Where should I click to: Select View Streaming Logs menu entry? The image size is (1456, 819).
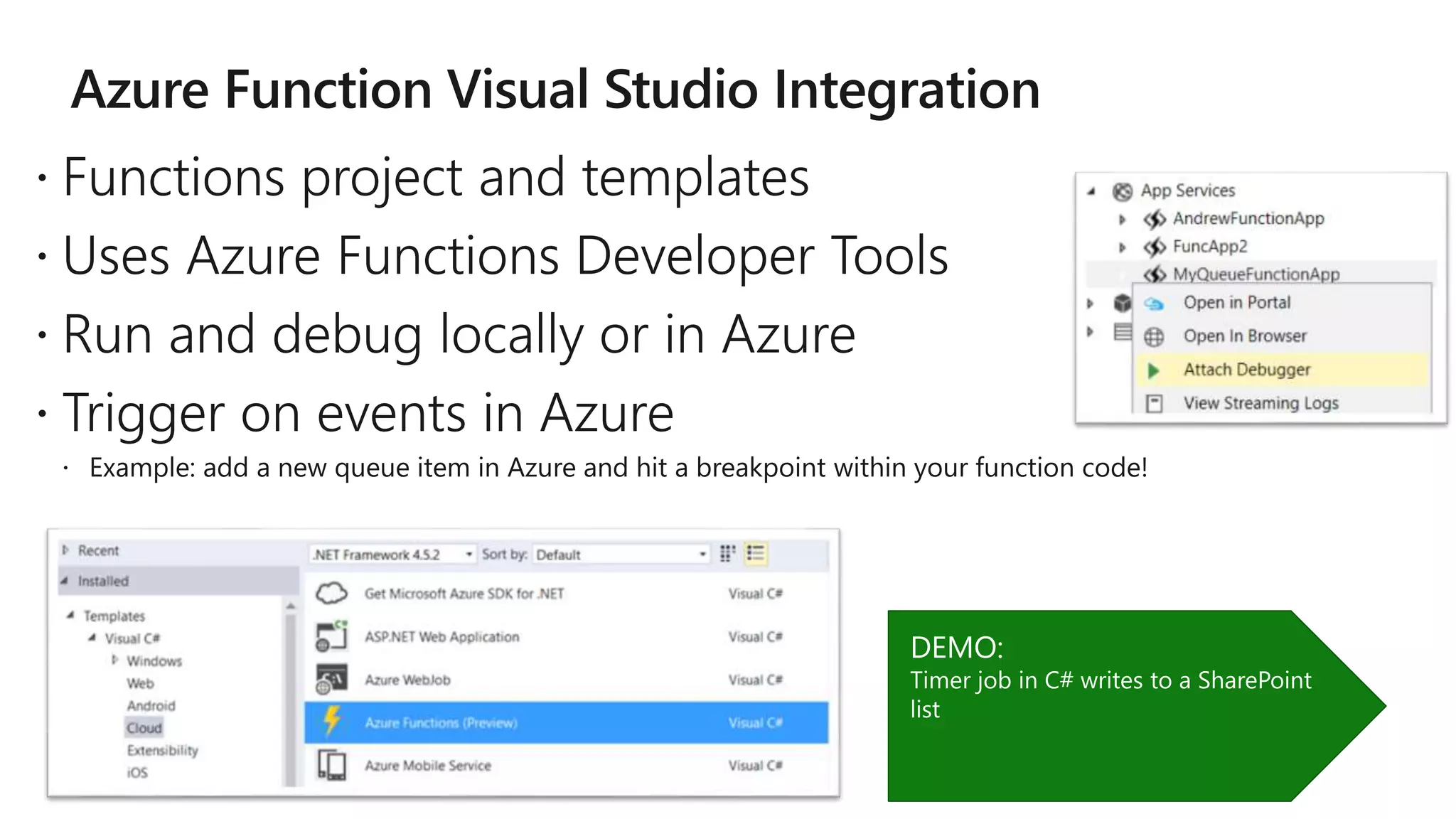click(x=1260, y=403)
